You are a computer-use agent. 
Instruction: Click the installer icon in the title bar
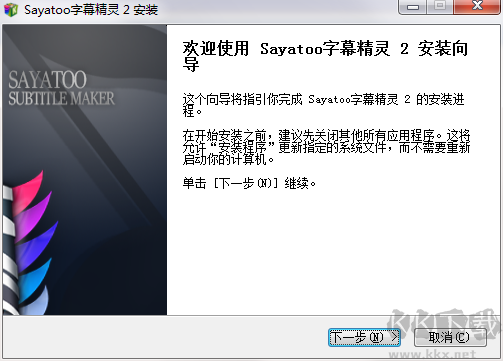[x=11, y=9]
